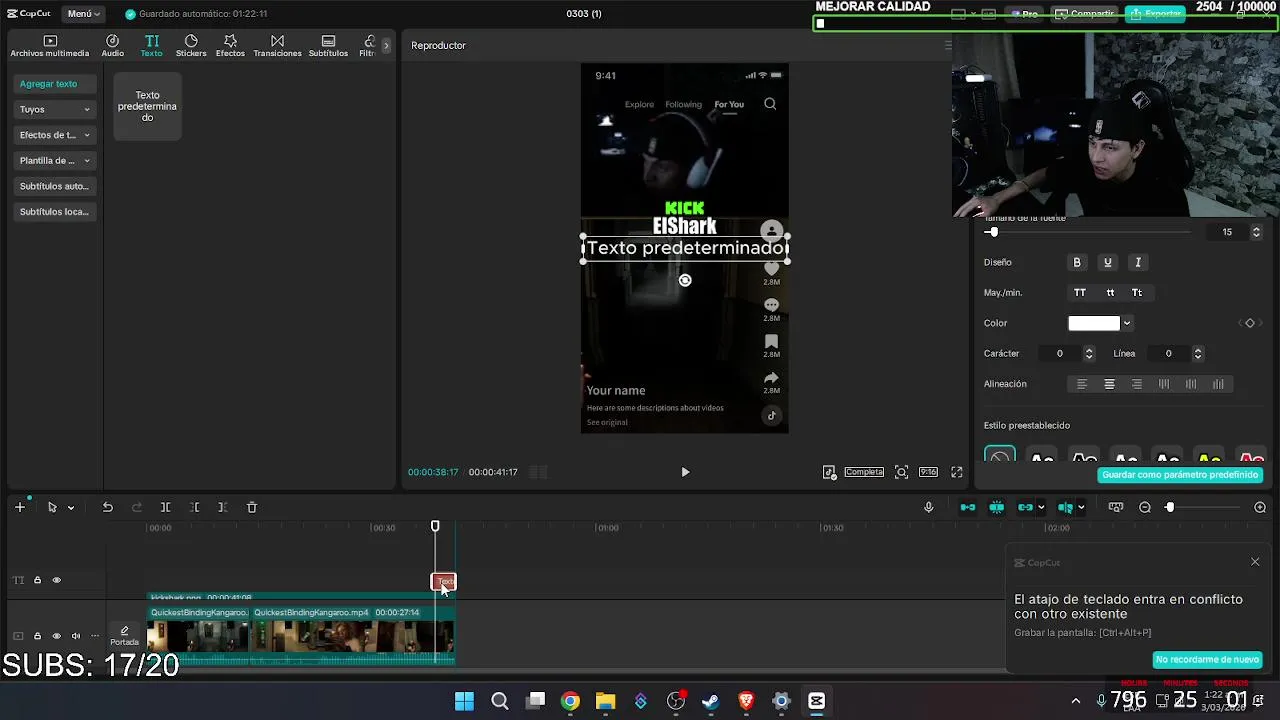Image resolution: width=1280 pixels, height=720 pixels.
Task: Set text to all uppercase TT
Action: point(1080,293)
